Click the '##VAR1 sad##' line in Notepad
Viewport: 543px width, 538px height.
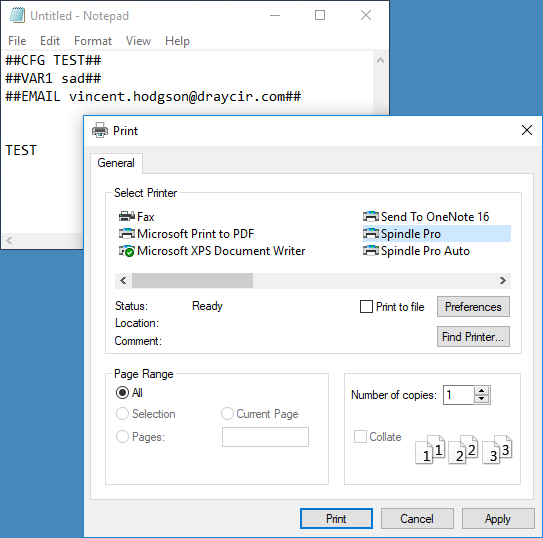(53, 79)
